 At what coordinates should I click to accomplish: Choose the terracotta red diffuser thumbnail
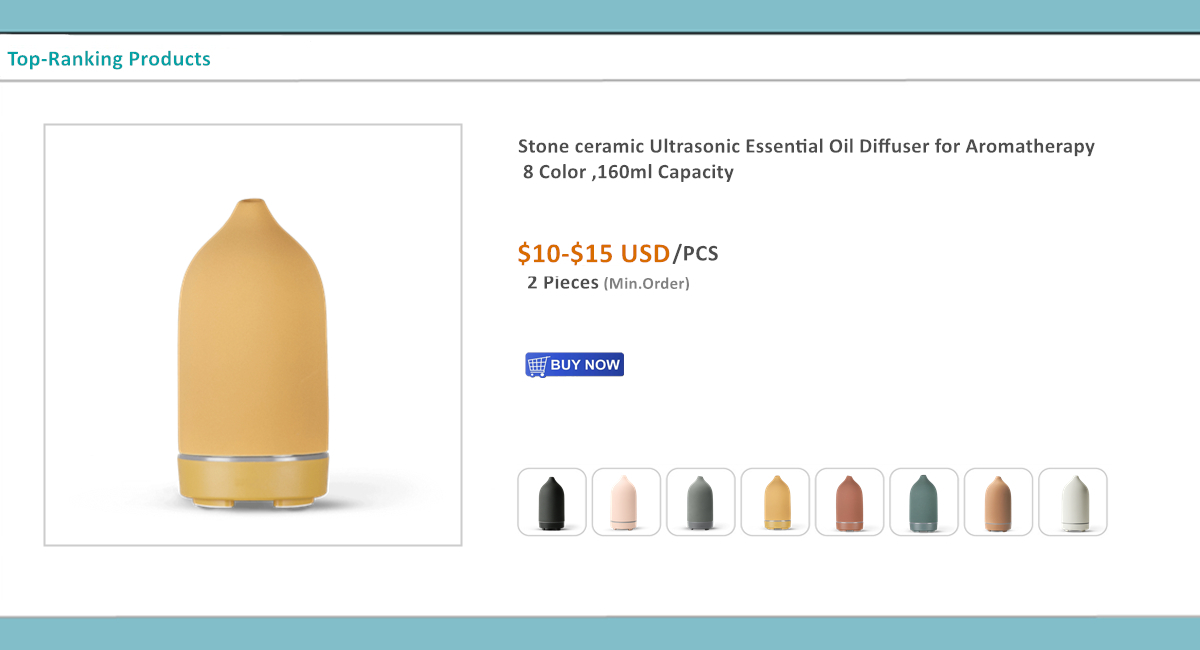click(x=849, y=502)
